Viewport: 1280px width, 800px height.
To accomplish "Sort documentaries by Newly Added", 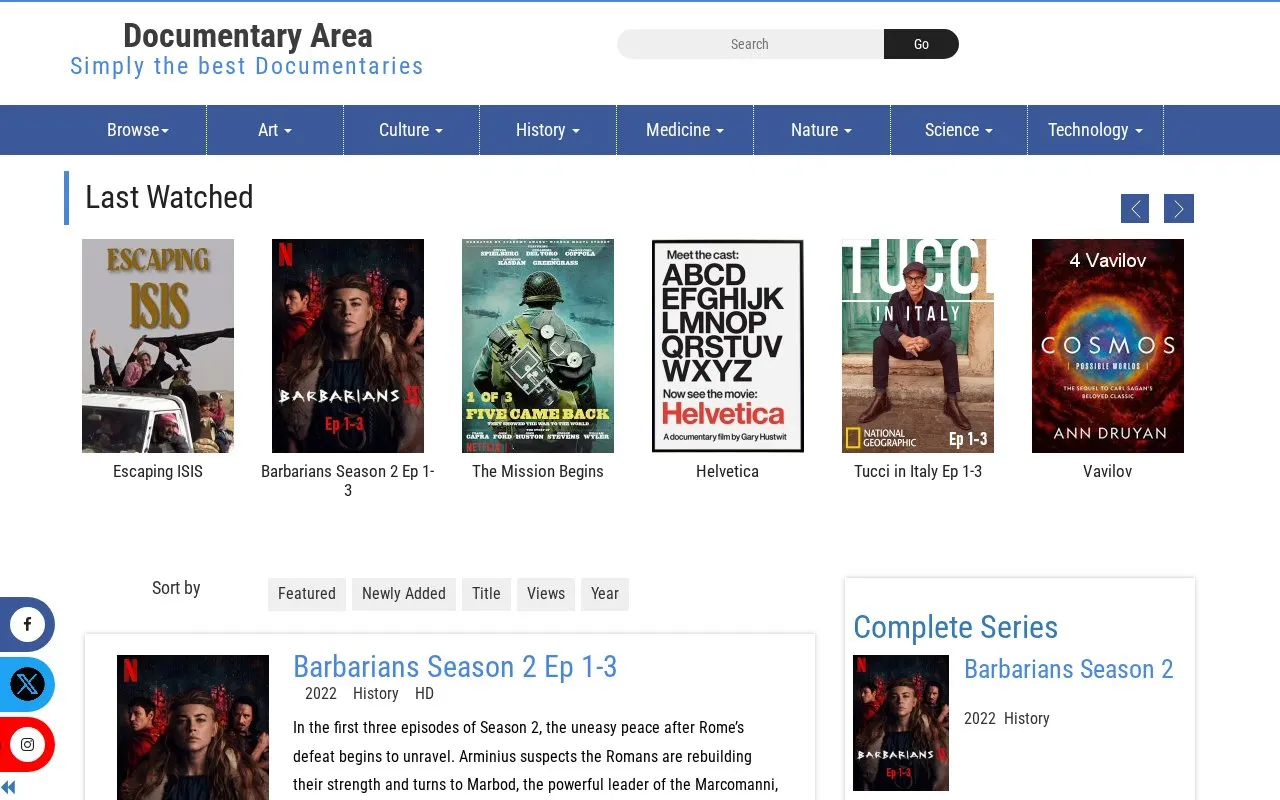I will (404, 594).
